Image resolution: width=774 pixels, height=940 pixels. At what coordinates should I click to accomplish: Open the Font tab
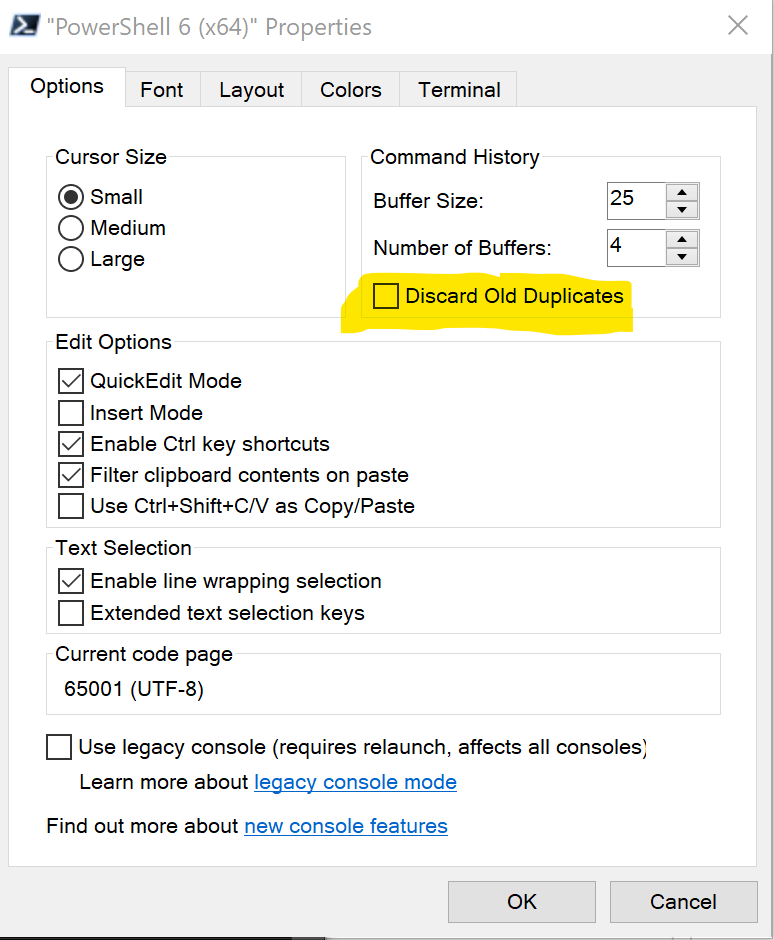[162, 90]
